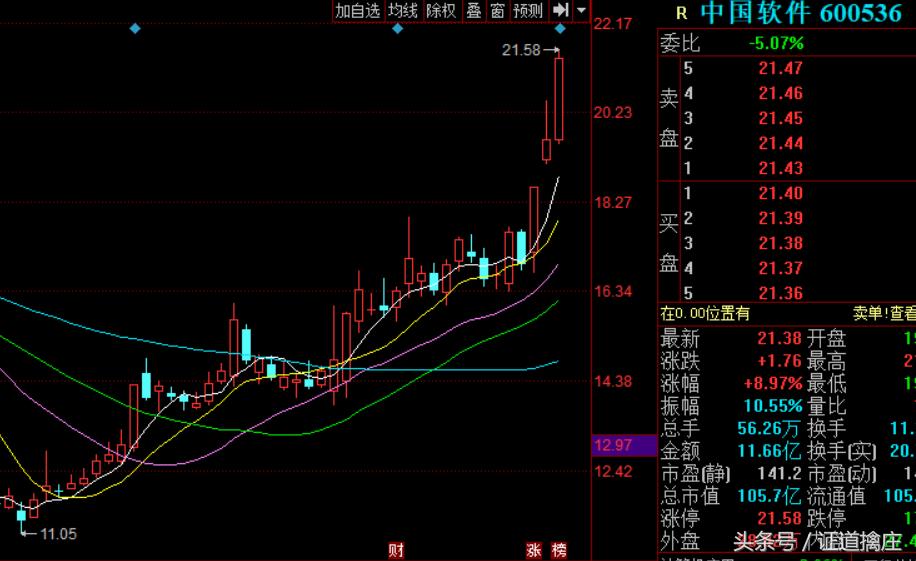Screen dimensions: 916x561
Task: Click the 流通值 label in quote panel
Action: (837, 496)
